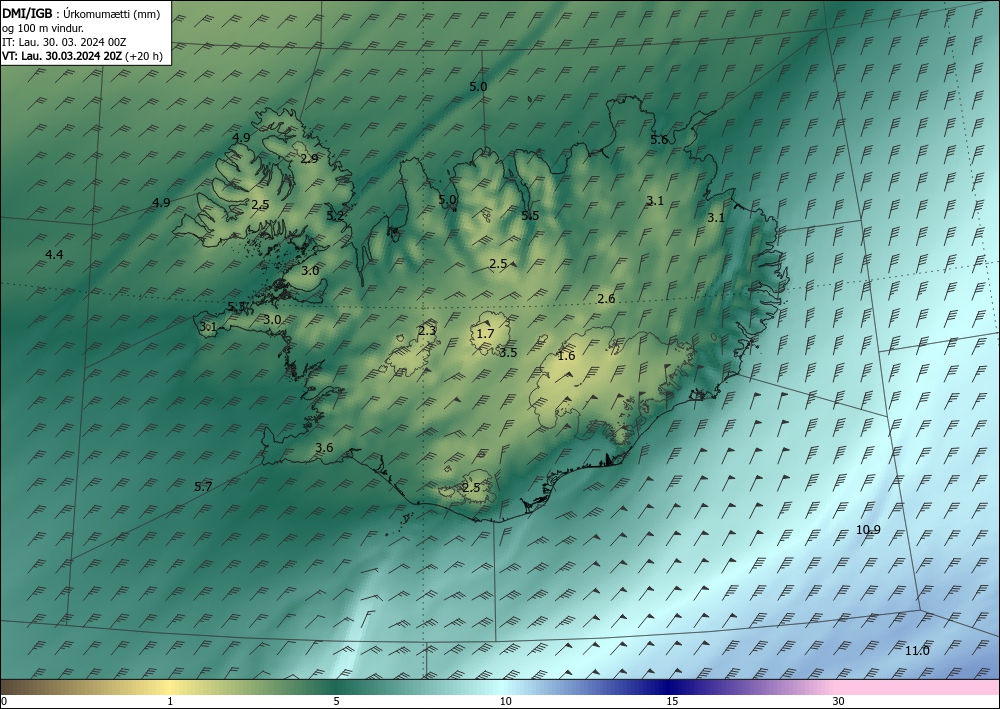Select the 11.0 value in the bottom corner
The height and width of the screenshot is (709, 1000).
point(917,651)
